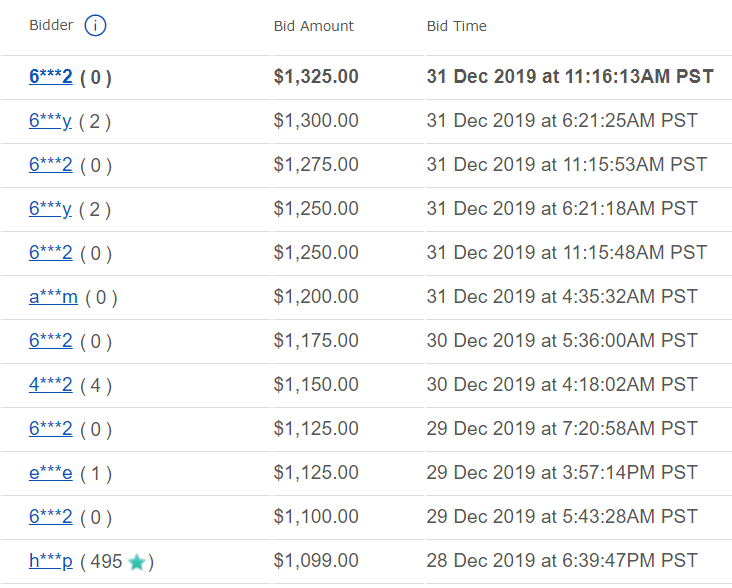732x588 pixels.
Task: Select bidder 6***2 on the $1,100.00 row
Action: 50,517
